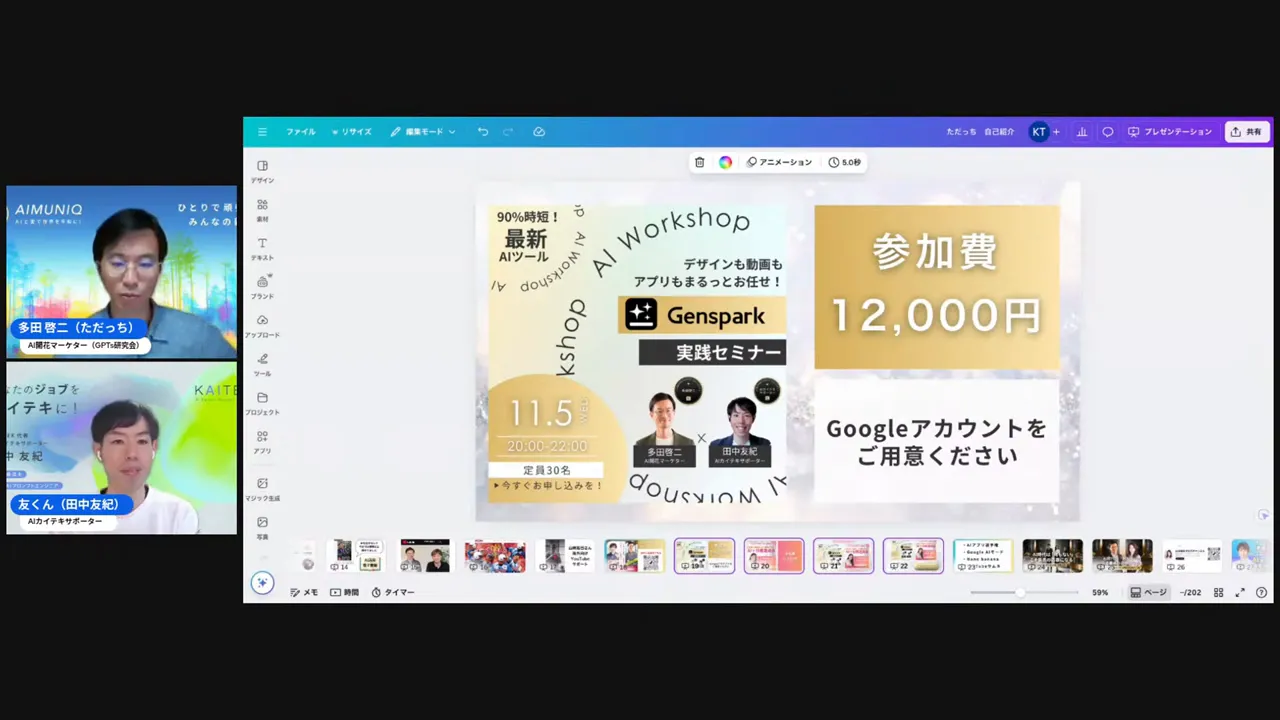Open the メモ notes panel
This screenshot has width=1280, height=720.
[304, 593]
